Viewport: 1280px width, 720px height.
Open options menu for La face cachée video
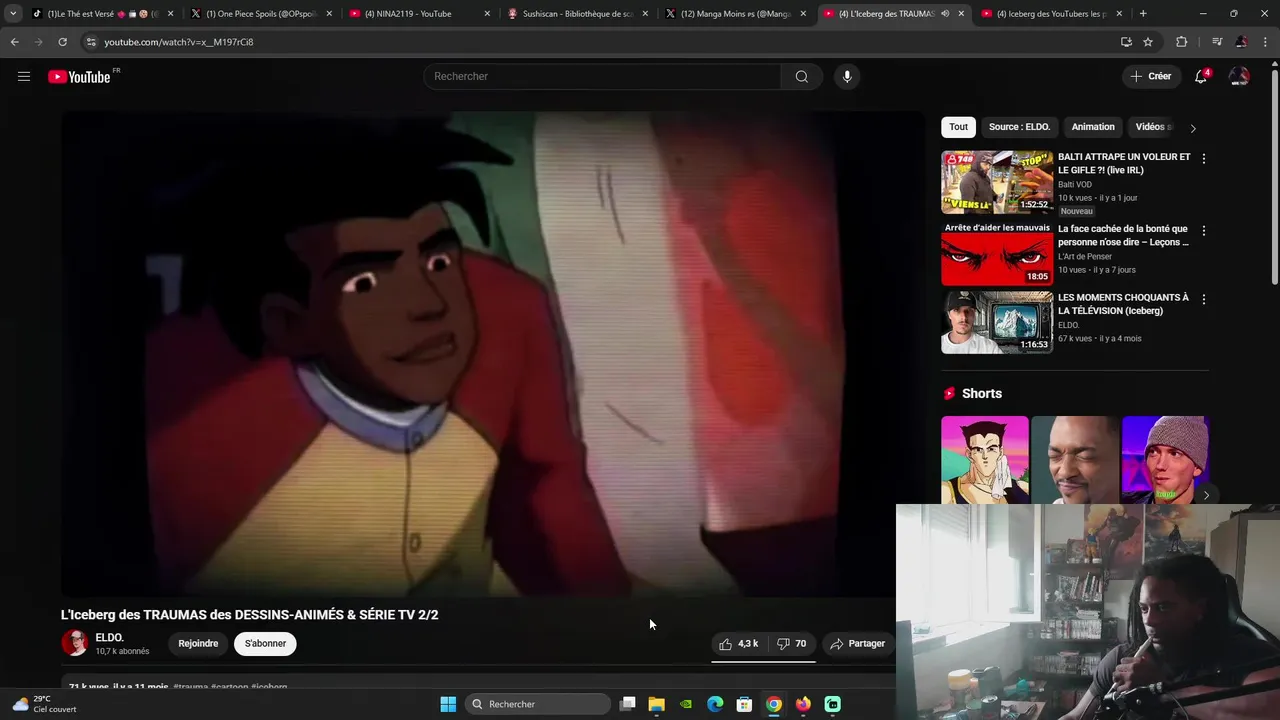coord(1204,231)
